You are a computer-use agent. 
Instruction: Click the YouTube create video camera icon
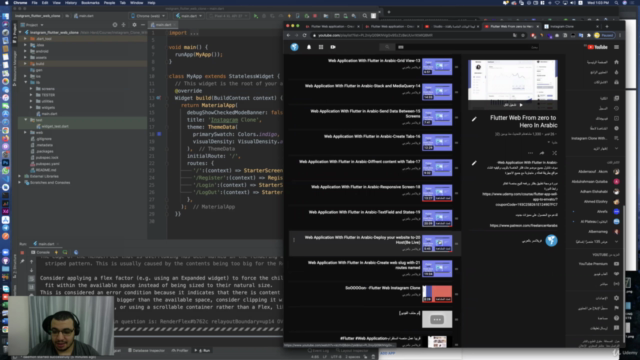(x=333, y=47)
